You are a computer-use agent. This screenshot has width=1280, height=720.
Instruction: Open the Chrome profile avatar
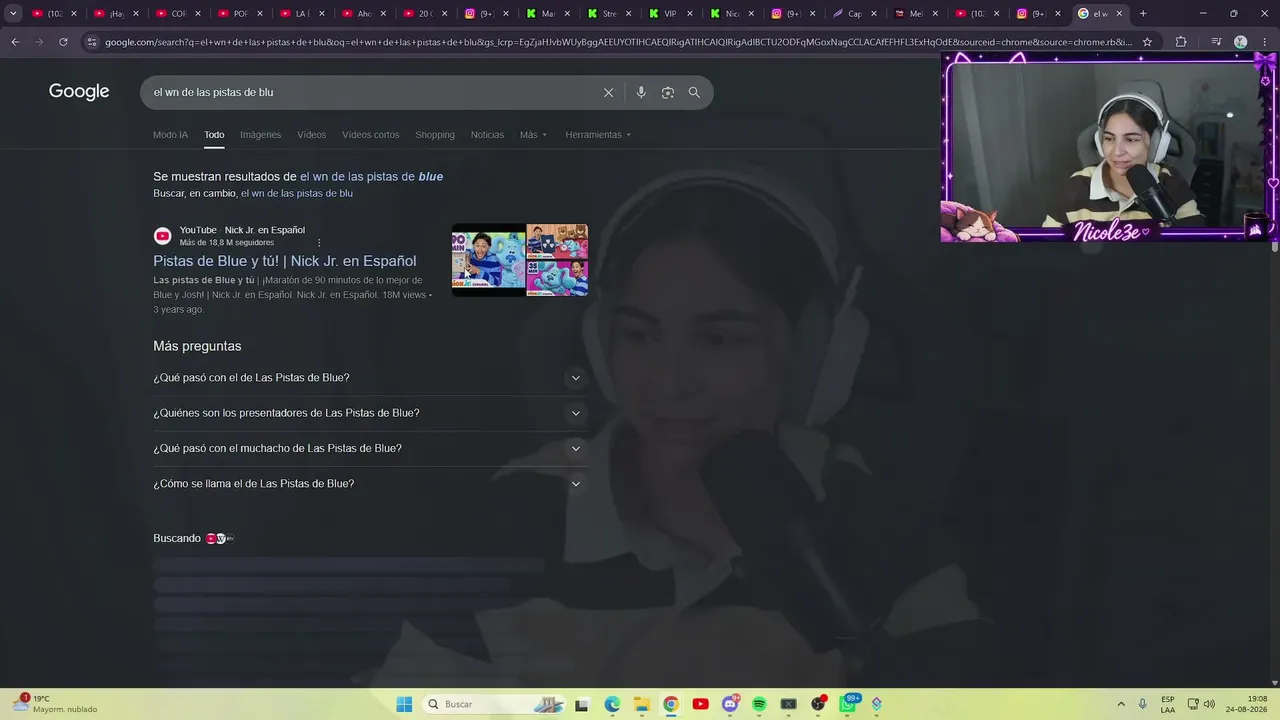(1240, 42)
